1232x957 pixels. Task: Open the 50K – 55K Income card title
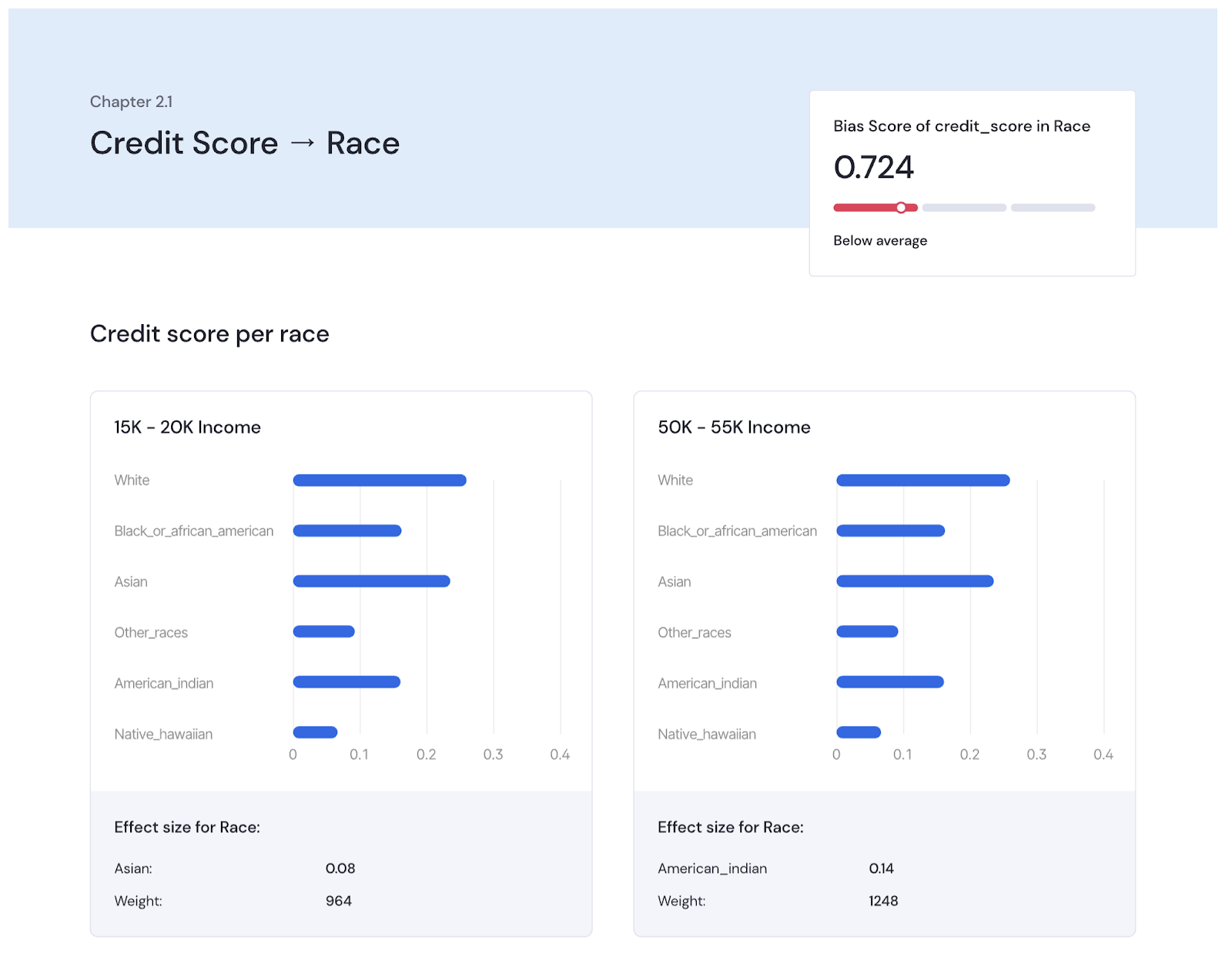point(733,427)
